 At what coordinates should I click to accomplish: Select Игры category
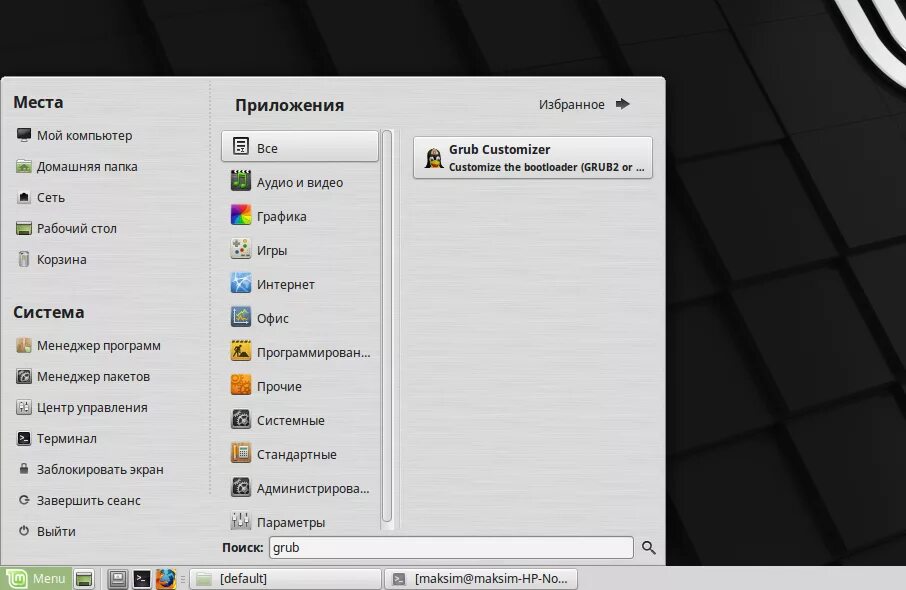[x=300, y=250]
